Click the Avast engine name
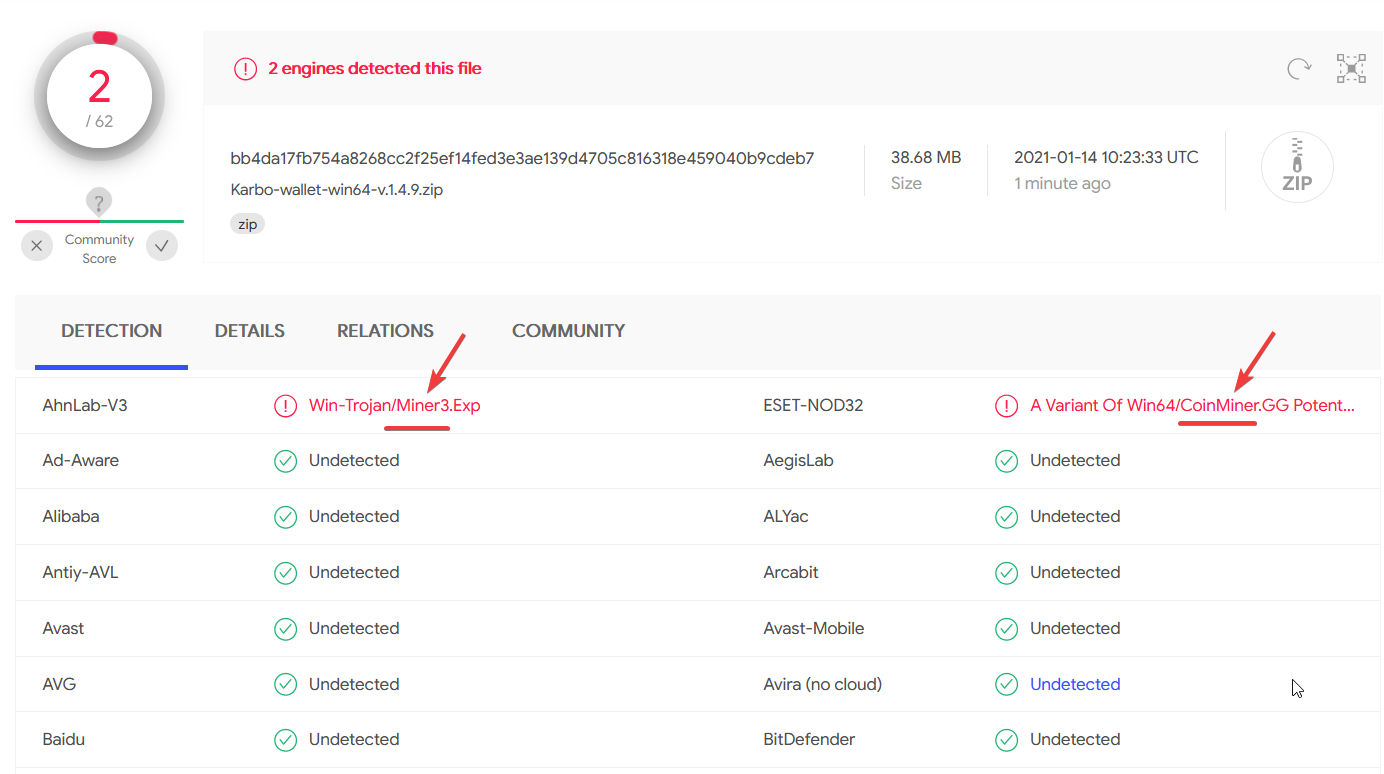The image size is (1384, 774). pyautogui.click(x=63, y=629)
